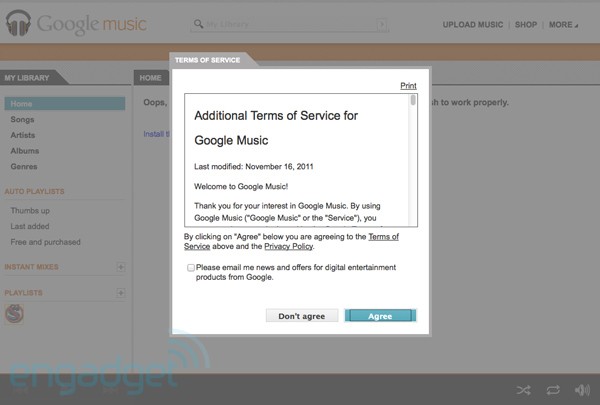The width and height of the screenshot is (600, 405).
Task: Click 'Last modified: November 16, 2011' text
Action: pyautogui.click(x=254, y=167)
